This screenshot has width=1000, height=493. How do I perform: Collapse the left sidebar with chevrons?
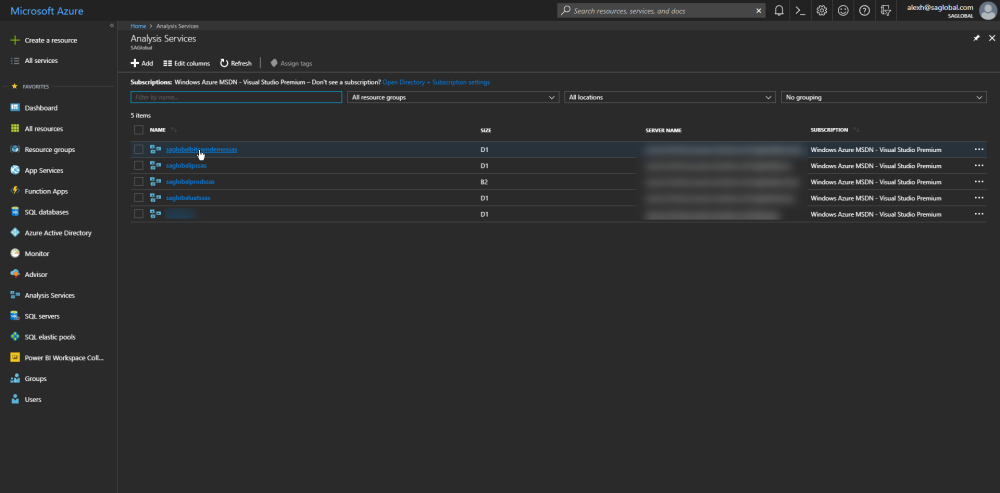(x=112, y=26)
